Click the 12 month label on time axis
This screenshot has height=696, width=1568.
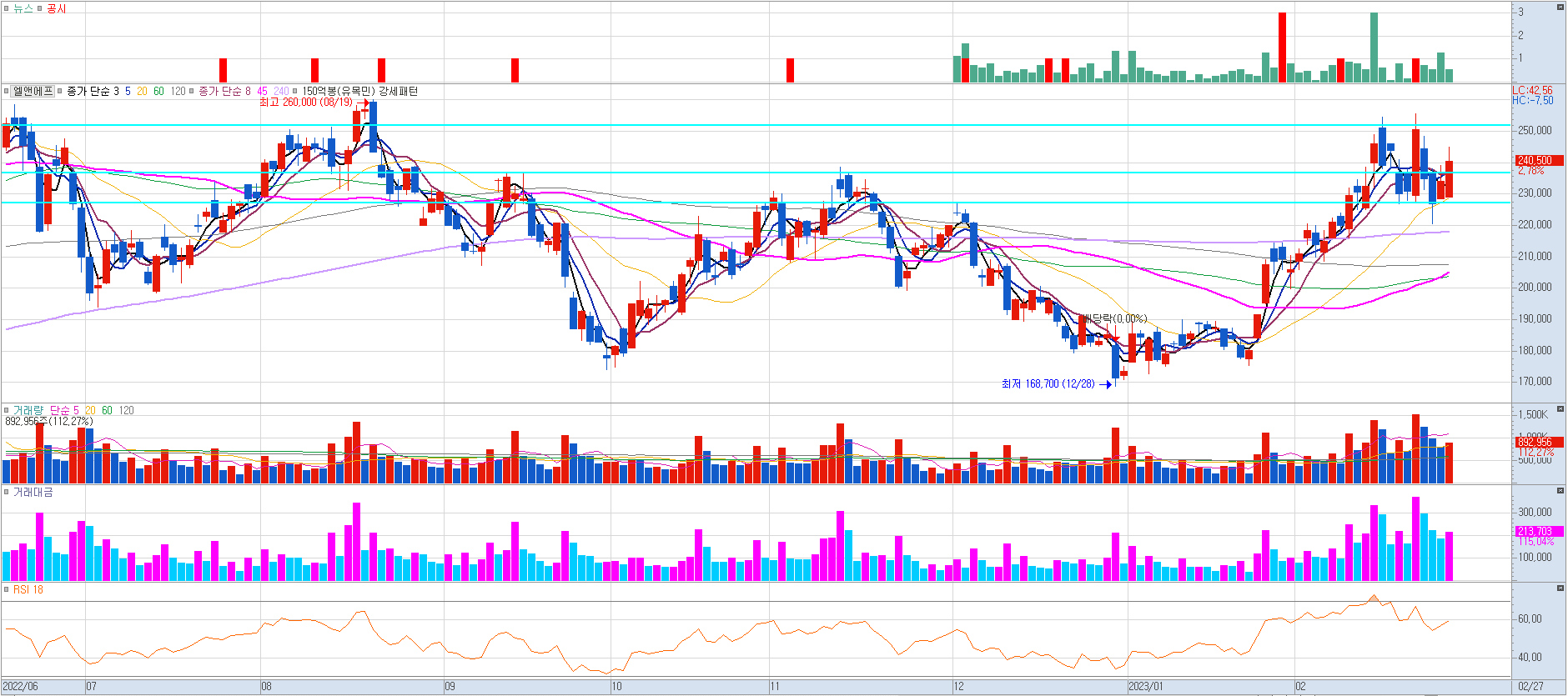point(958,687)
